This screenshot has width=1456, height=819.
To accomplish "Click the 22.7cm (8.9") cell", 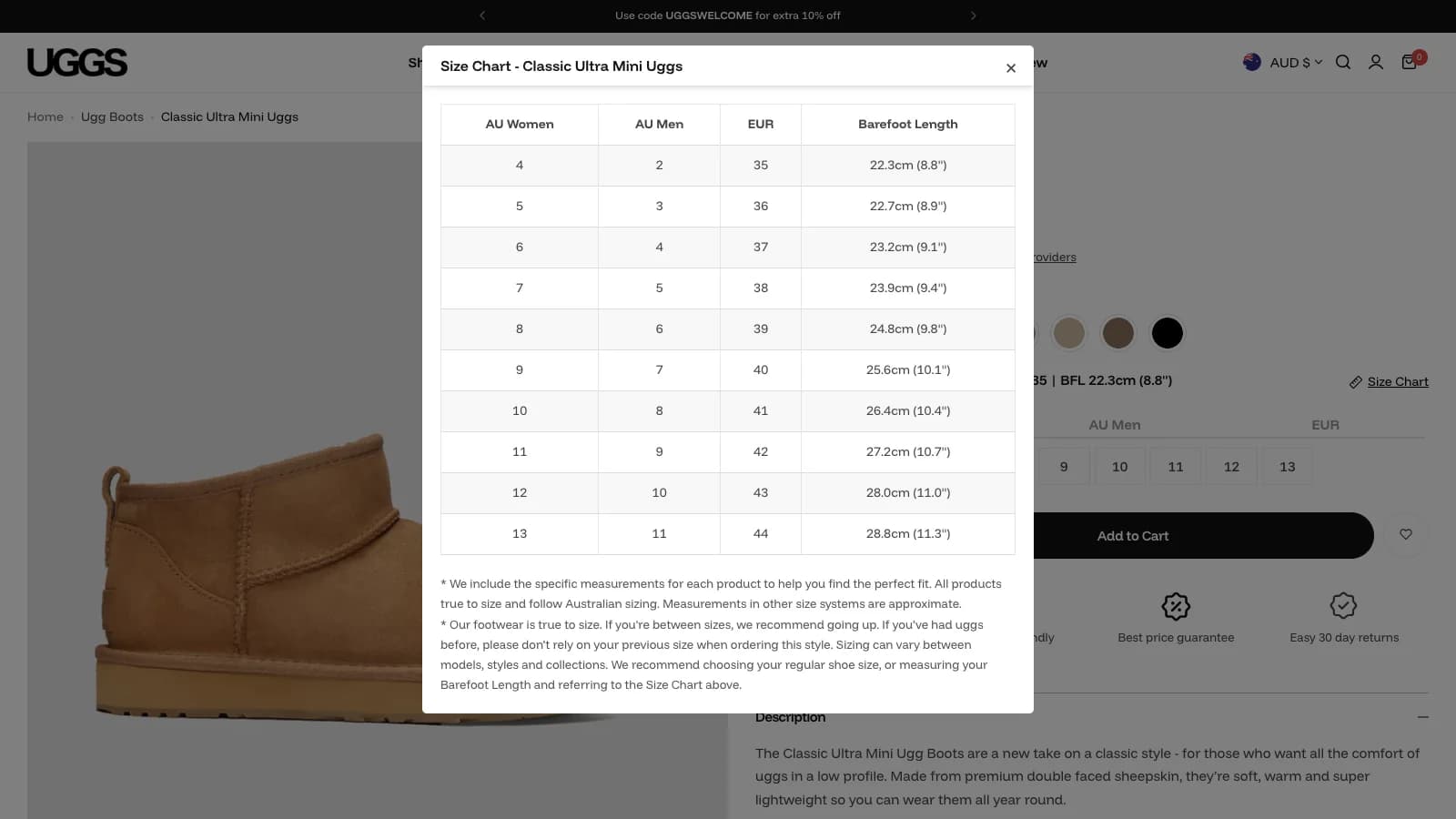I will tap(908, 206).
